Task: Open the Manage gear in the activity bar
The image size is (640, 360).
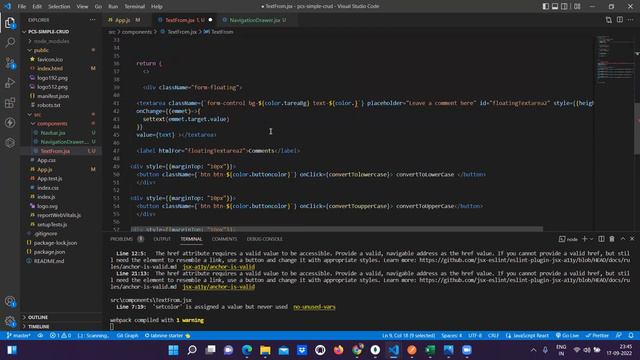Action: (x=10, y=321)
